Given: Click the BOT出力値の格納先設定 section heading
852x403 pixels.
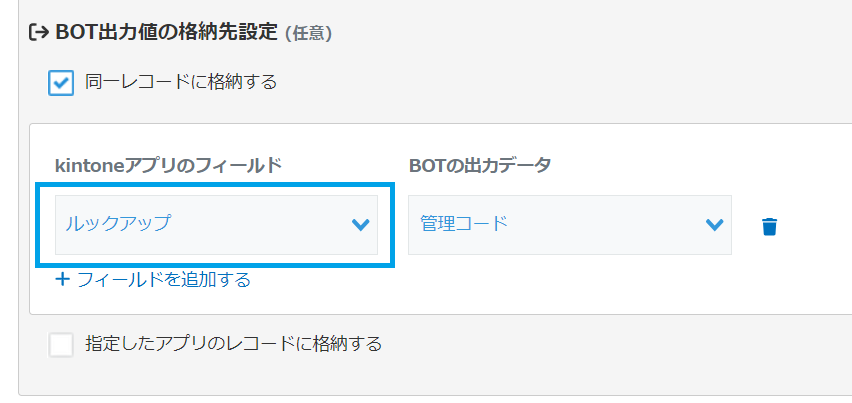Looking at the screenshot, I should tap(167, 32).
